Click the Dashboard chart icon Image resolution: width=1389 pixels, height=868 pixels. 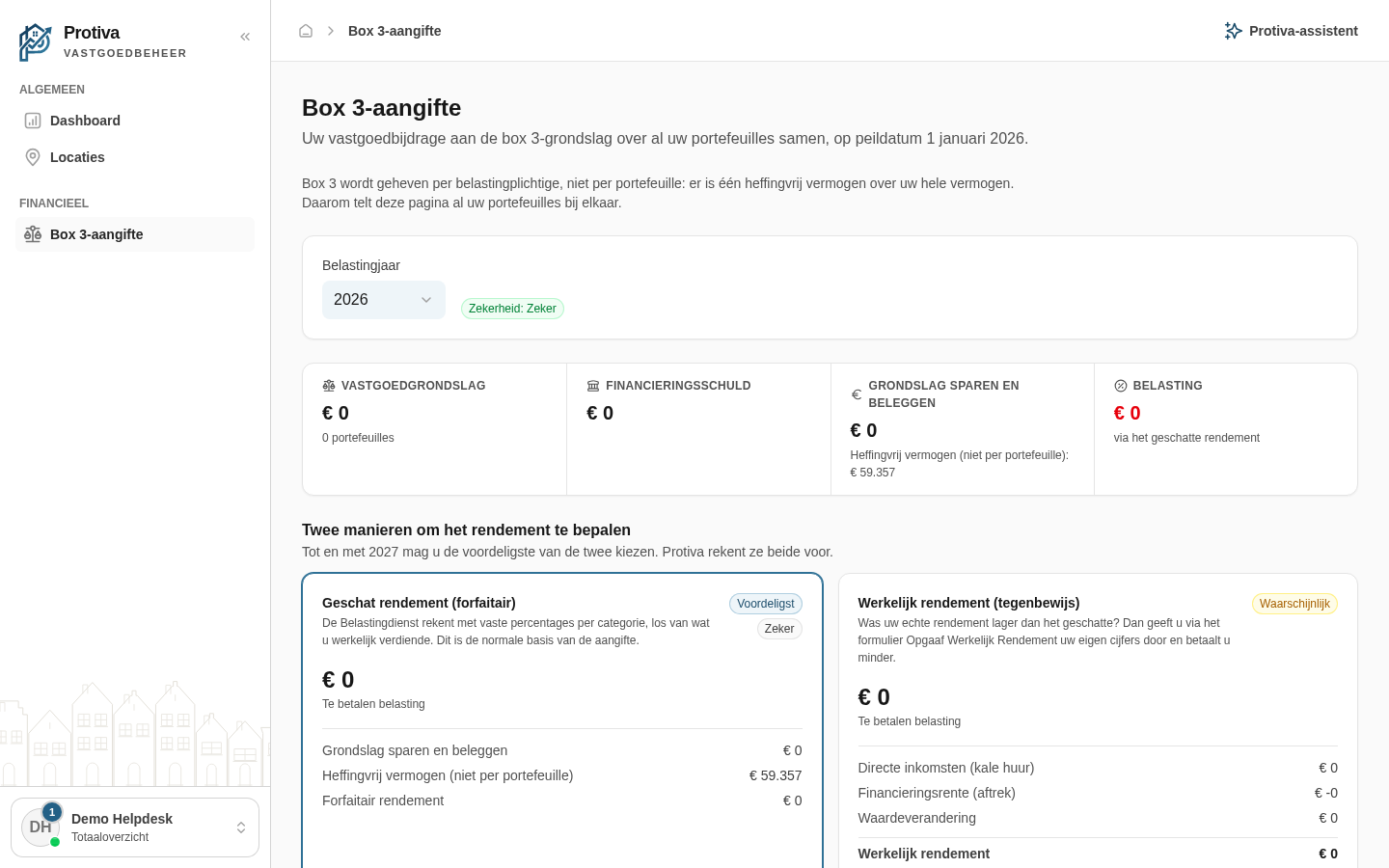pos(33,121)
